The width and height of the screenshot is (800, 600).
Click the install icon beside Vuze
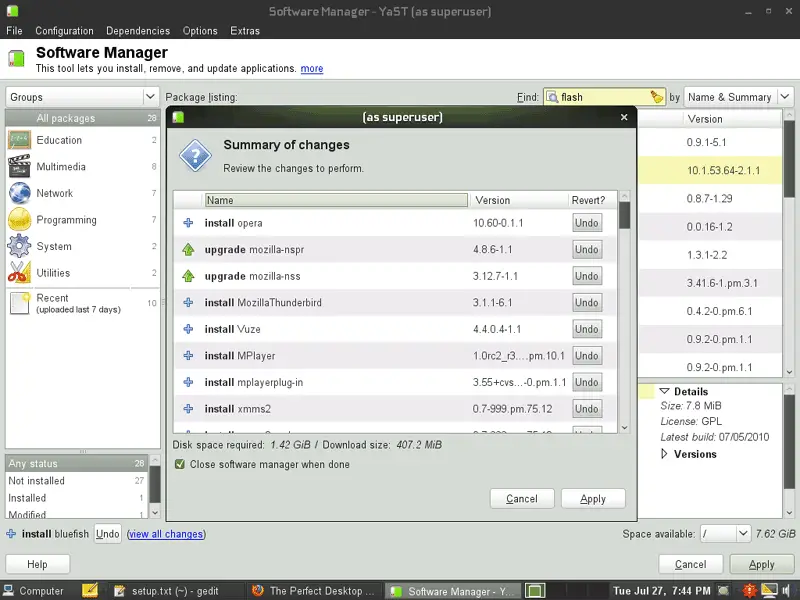click(x=188, y=329)
